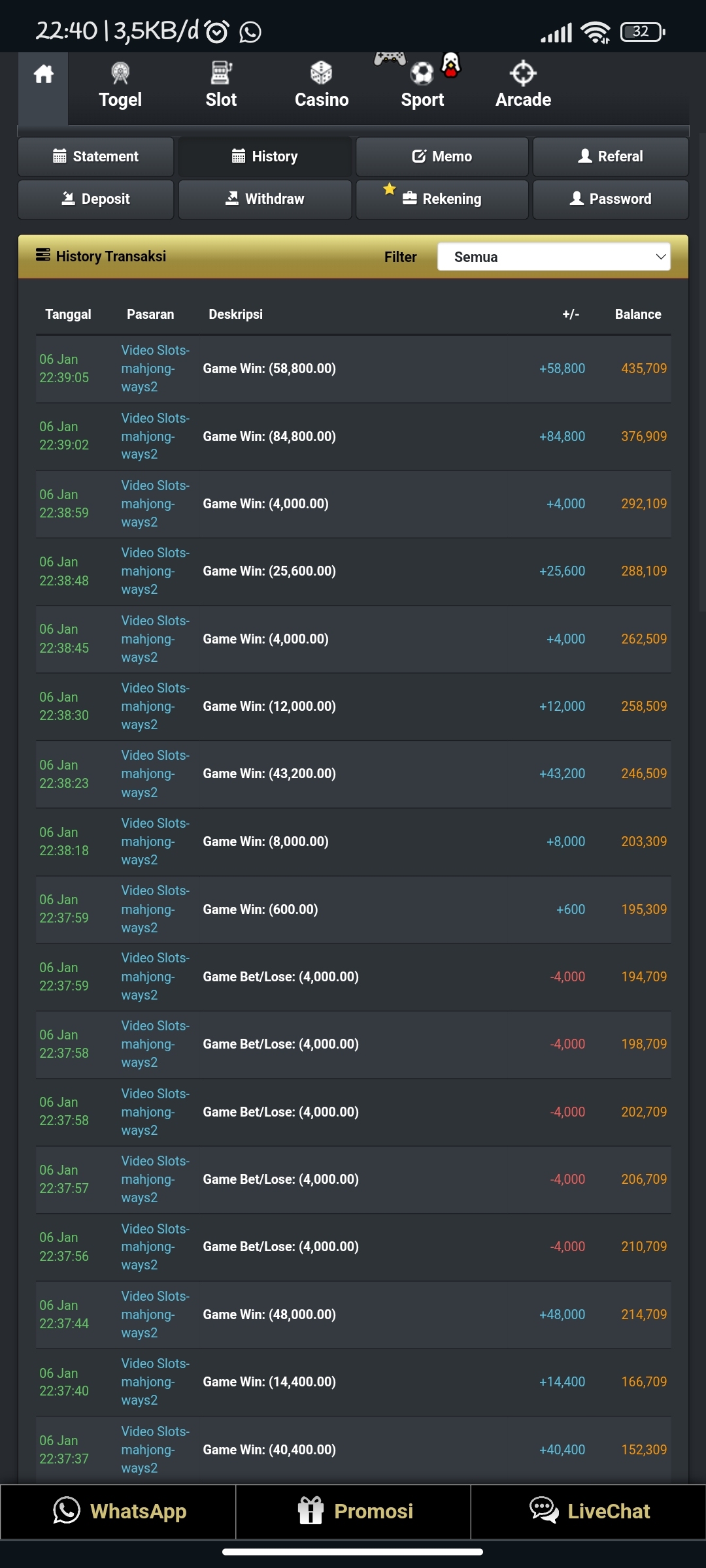
Task: Select the History tab
Action: click(265, 157)
